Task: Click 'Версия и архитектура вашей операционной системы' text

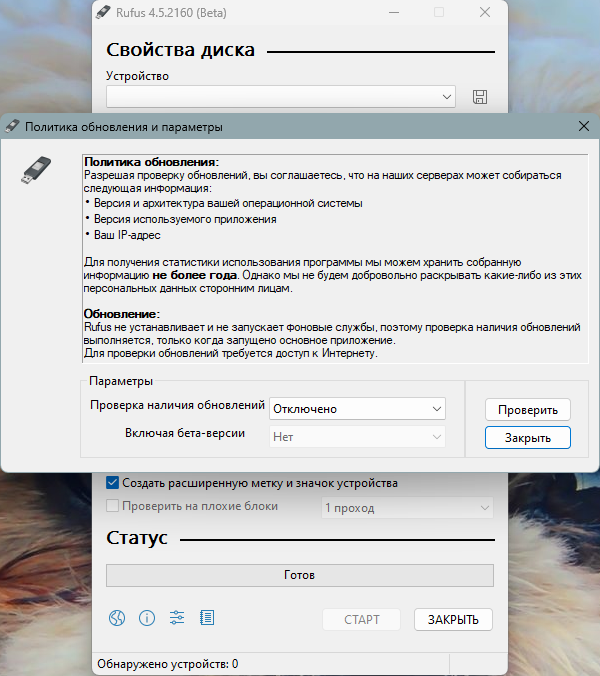Action: 228,203
